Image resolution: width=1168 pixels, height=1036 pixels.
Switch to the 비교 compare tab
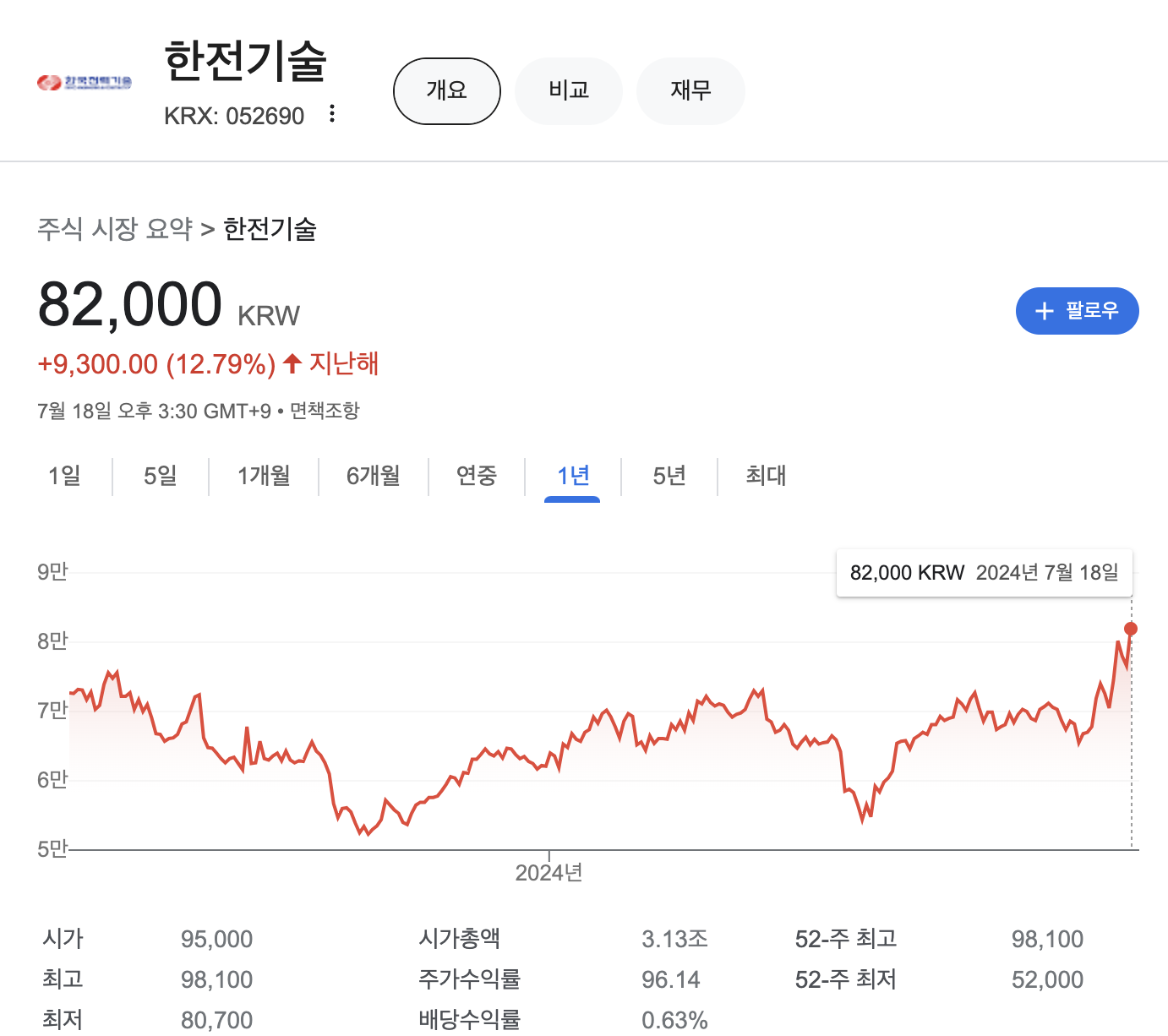click(569, 90)
